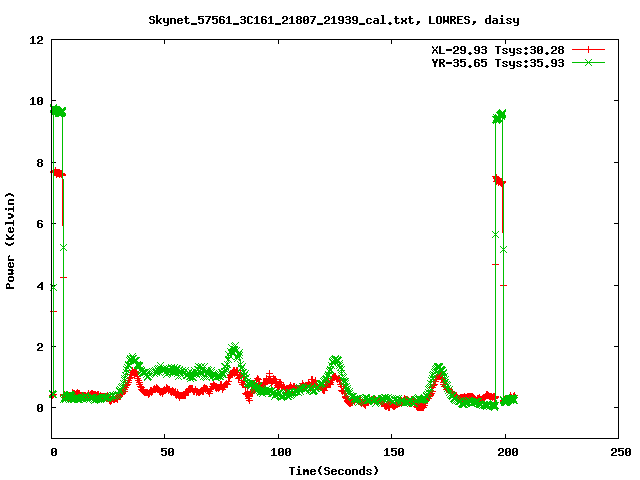Image resolution: width=640 pixels, height=480 pixels.
Task: Click the y-axis tick label 6
Action: tap(40, 224)
